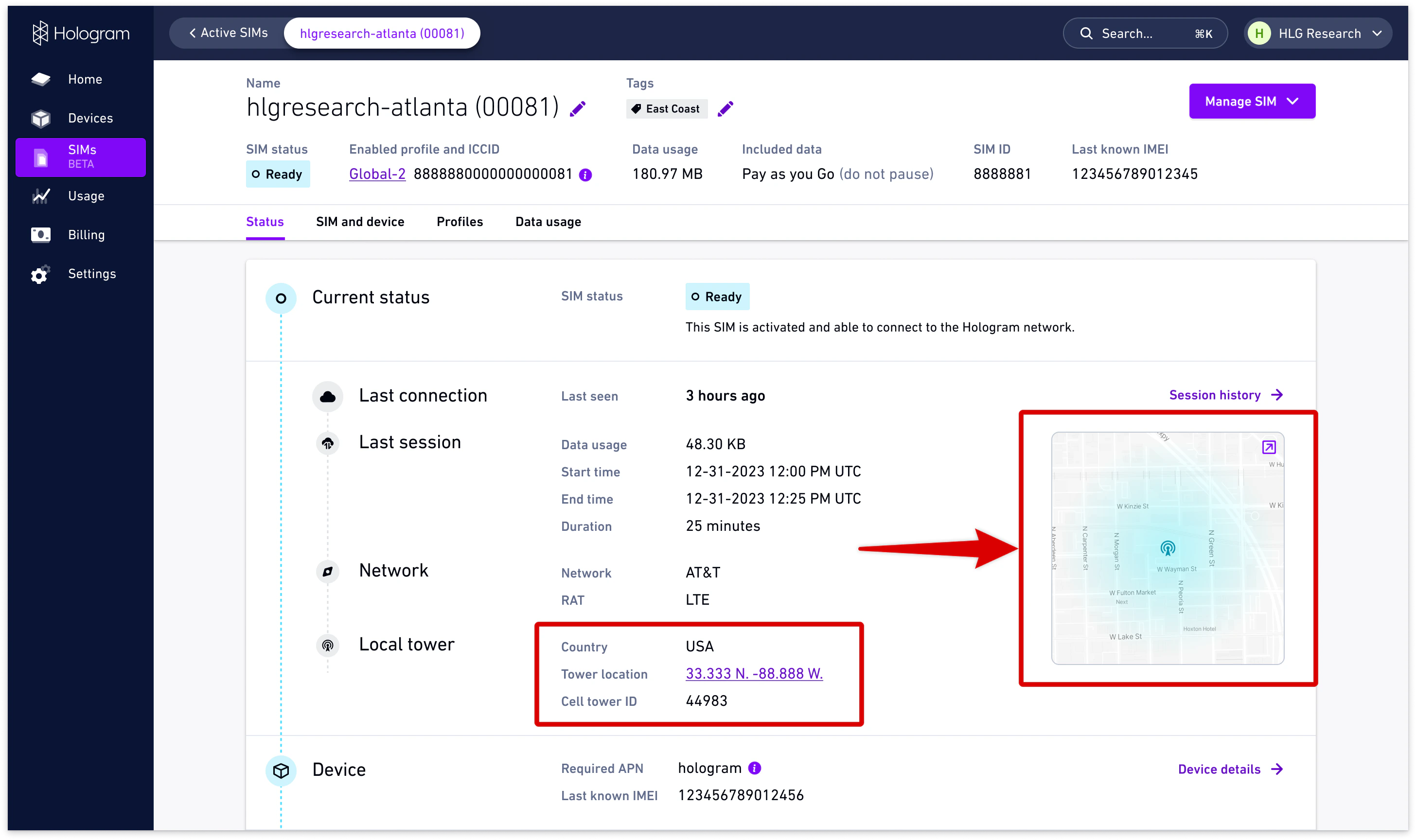Screen dimensions: 1416x840
Task: Open the Home page from sidebar
Action: (x=80, y=79)
